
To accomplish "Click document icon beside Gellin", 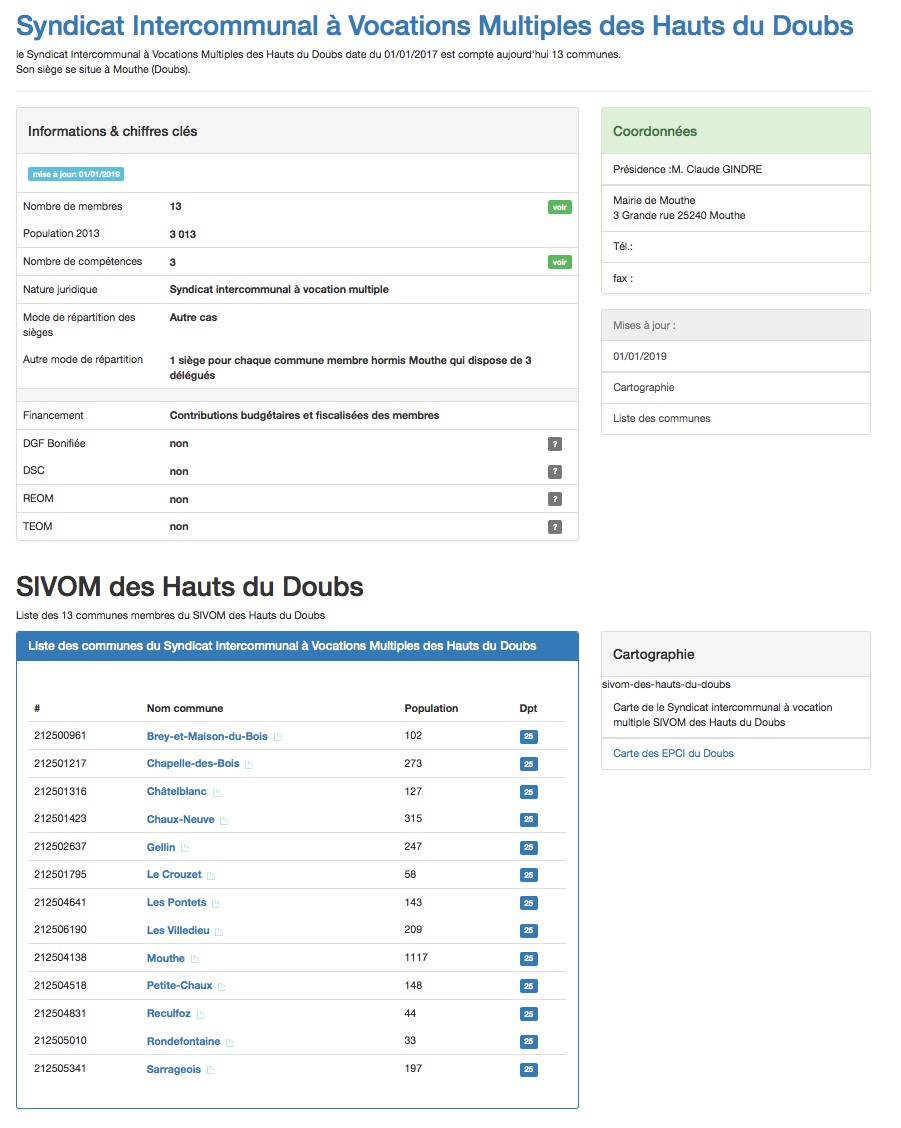I will click(185, 848).
